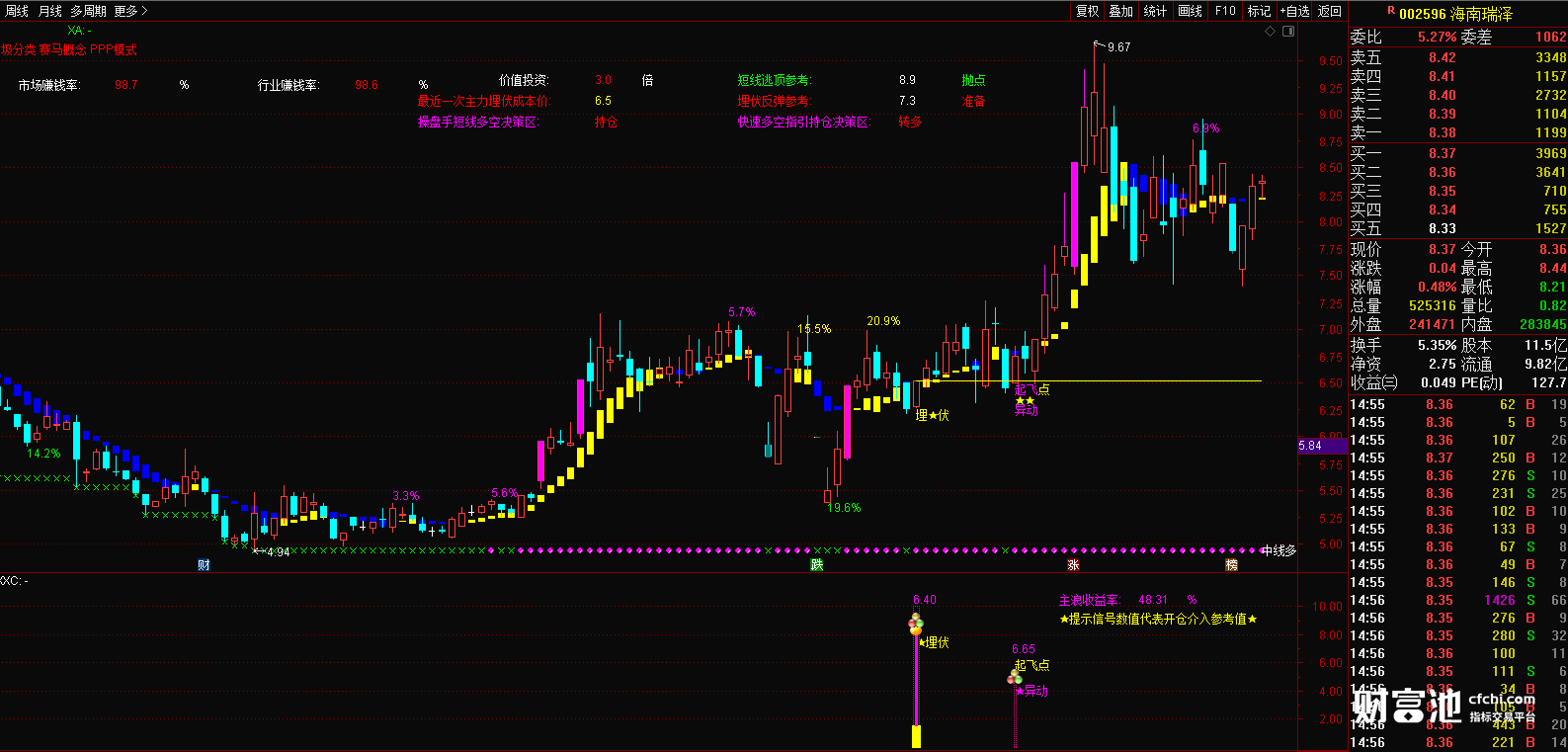Switch to 周线 weekly chart
The height and width of the screenshot is (752, 1568).
point(17,11)
